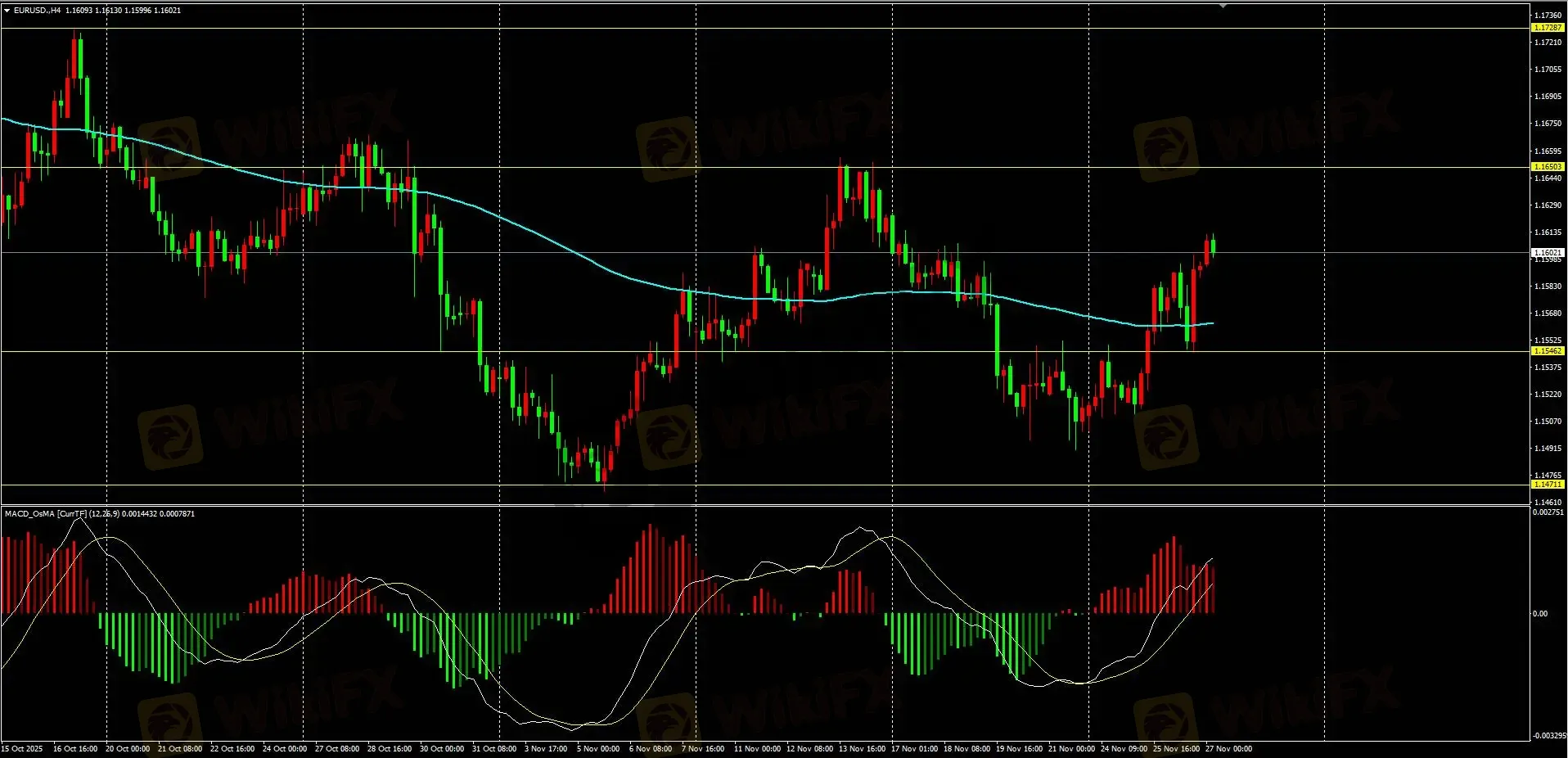Click the 1.15220 price scale value
The image size is (1568, 758).
1548,395
